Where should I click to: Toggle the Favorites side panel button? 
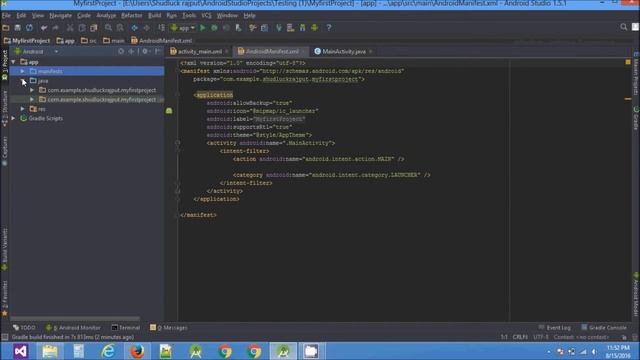click(x=5, y=298)
